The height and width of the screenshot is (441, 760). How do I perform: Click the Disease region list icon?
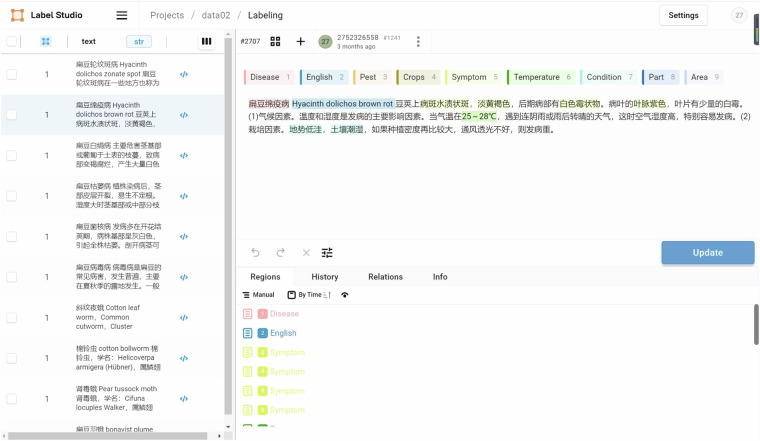[x=248, y=314]
